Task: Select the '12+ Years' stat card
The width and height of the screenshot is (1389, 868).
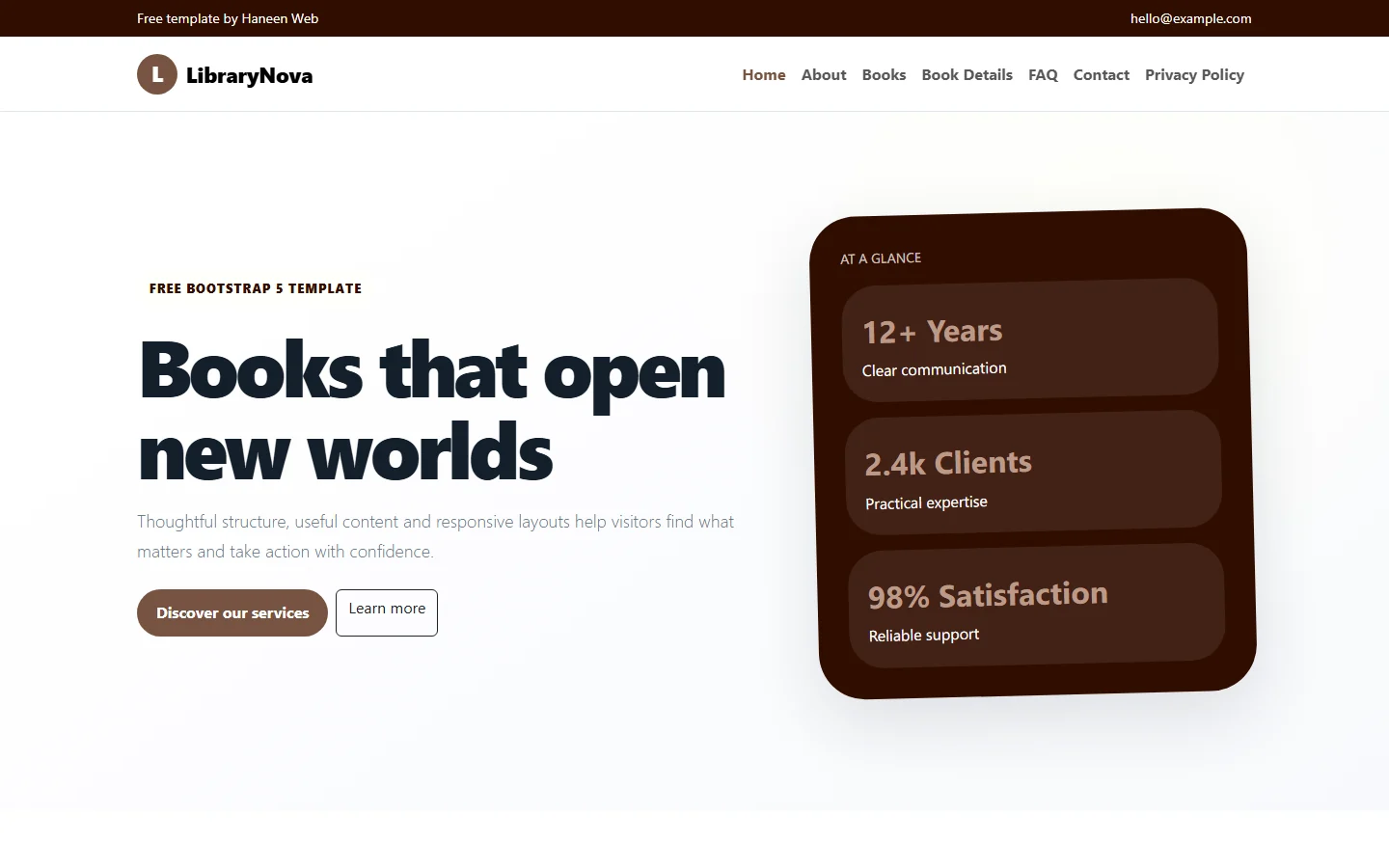Action: [x=1030, y=340]
